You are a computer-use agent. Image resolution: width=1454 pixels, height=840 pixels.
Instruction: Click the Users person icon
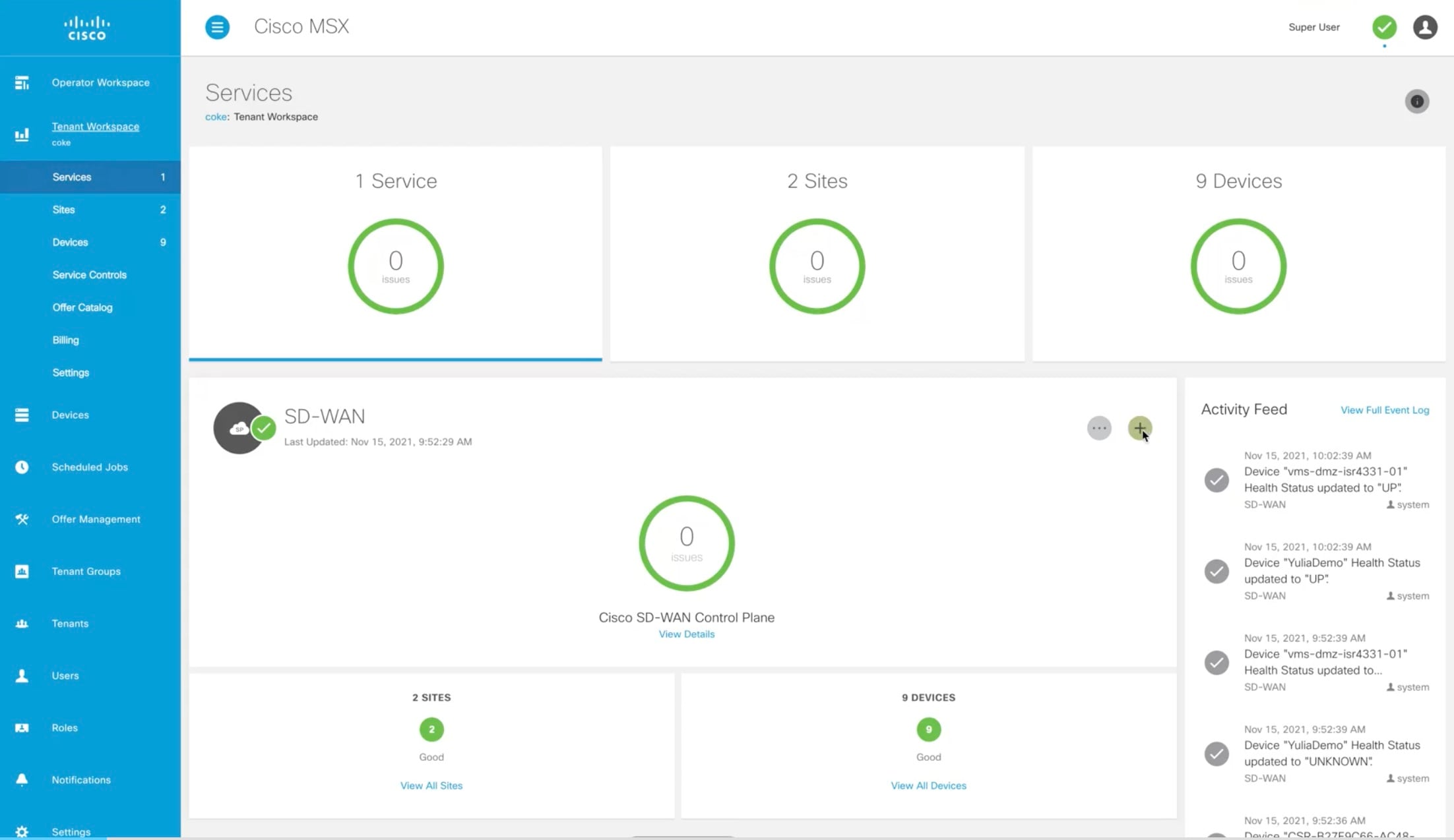click(22, 675)
